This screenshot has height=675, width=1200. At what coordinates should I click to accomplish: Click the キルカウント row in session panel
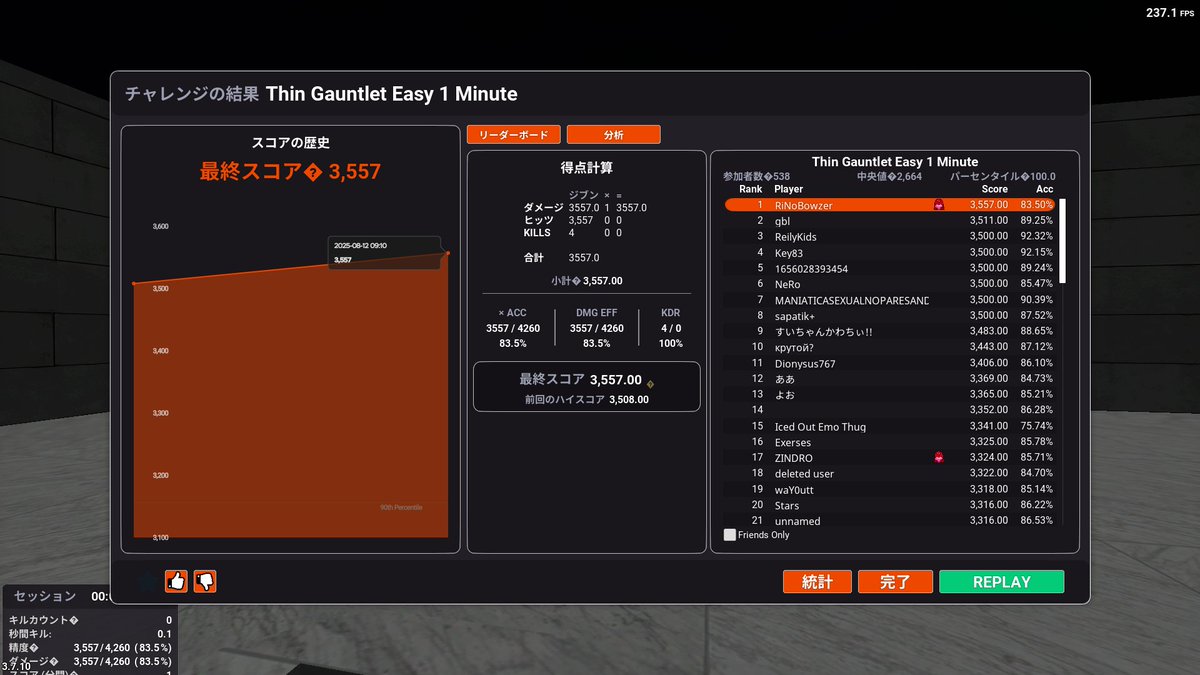click(x=91, y=620)
